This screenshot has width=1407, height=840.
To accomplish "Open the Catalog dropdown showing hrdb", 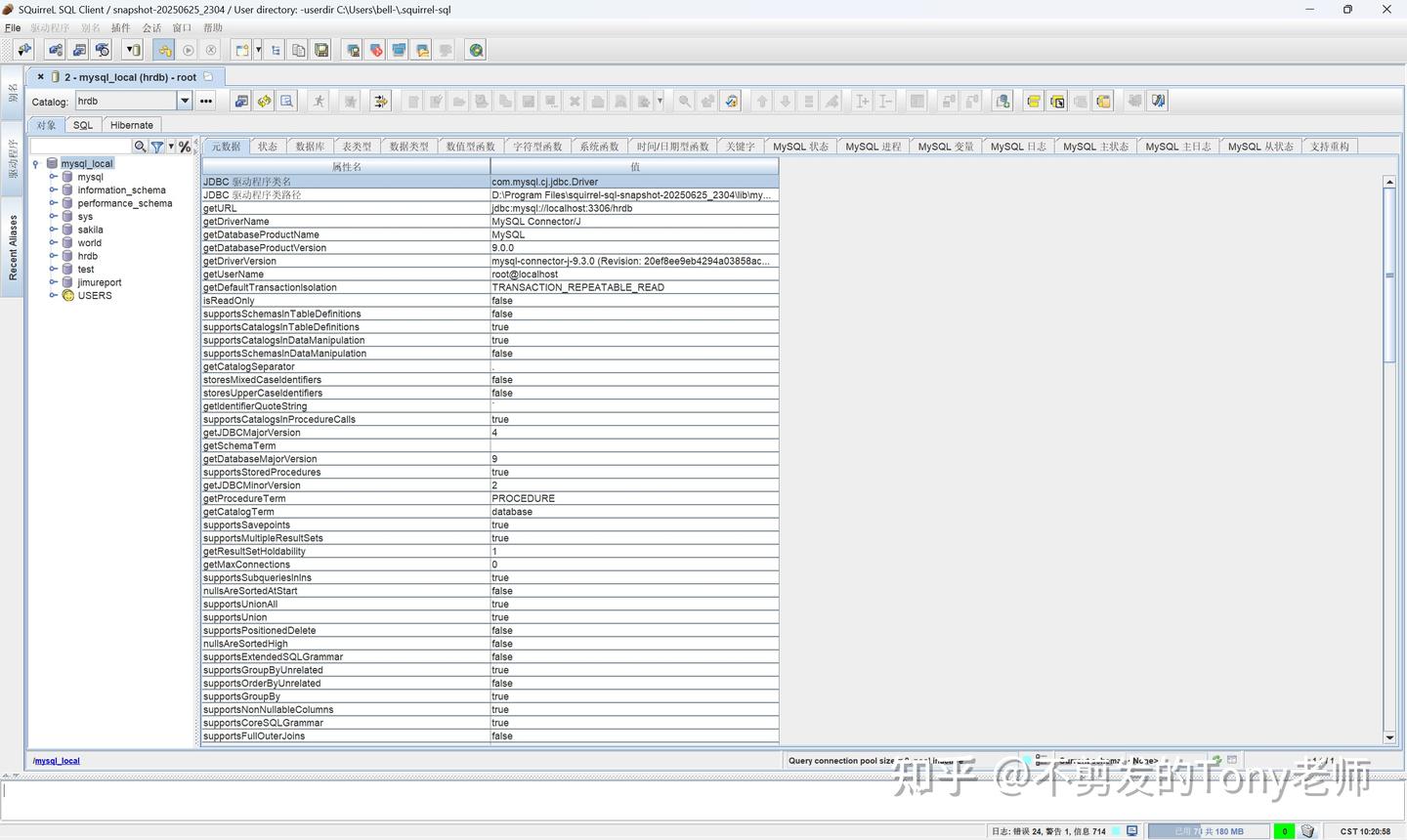I will [x=185, y=101].
